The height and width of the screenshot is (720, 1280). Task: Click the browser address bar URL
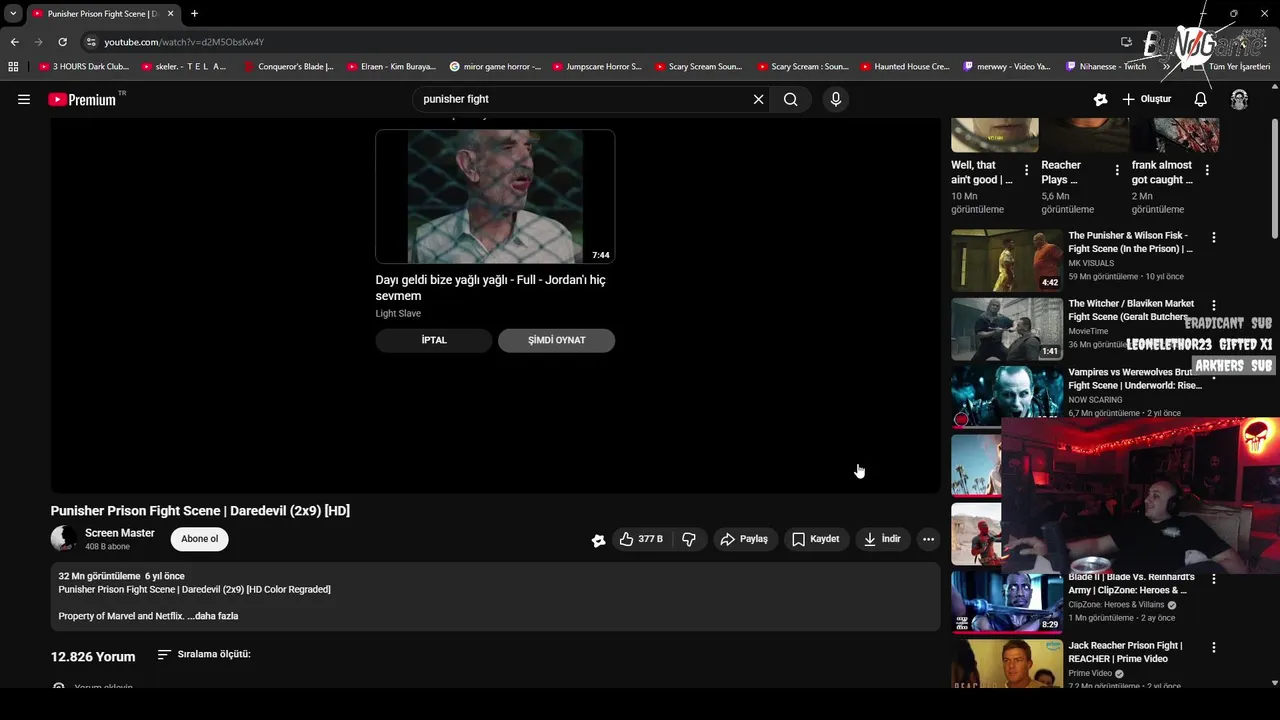184,42
